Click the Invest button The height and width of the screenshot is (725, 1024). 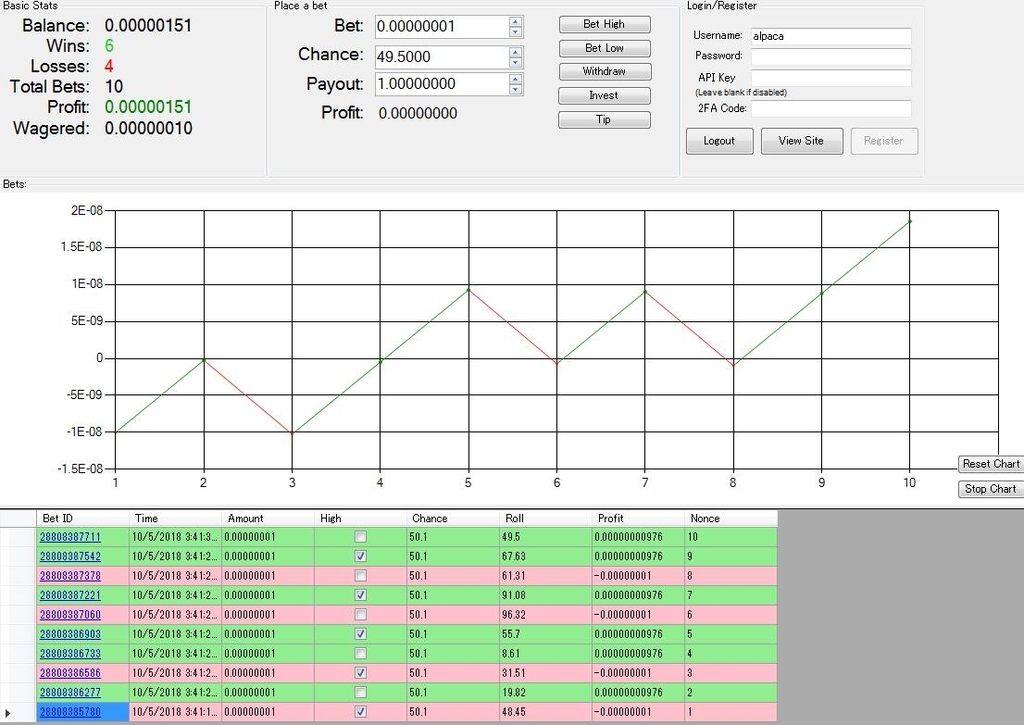click(604, 95)
